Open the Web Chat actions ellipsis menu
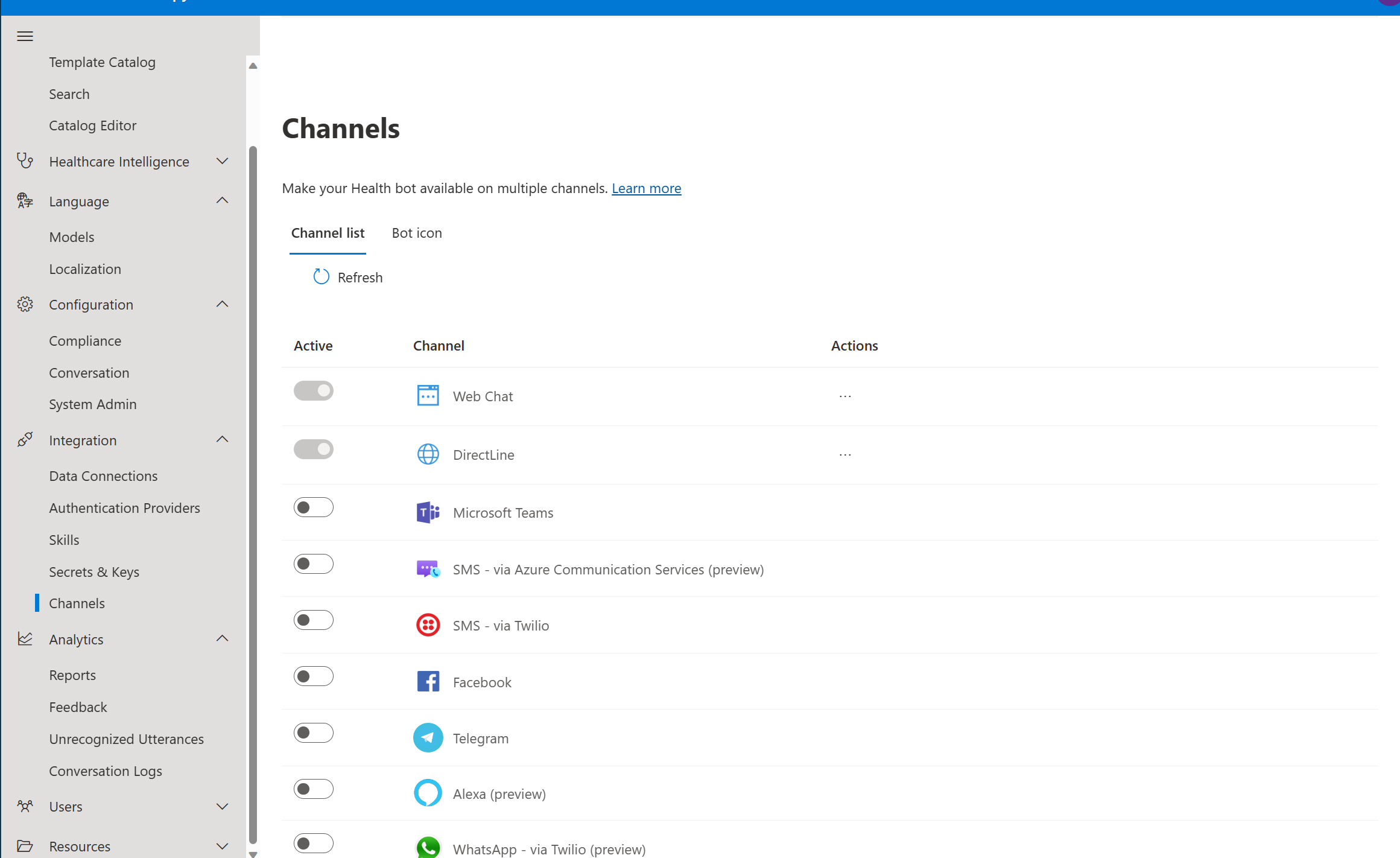 [844, 396]
